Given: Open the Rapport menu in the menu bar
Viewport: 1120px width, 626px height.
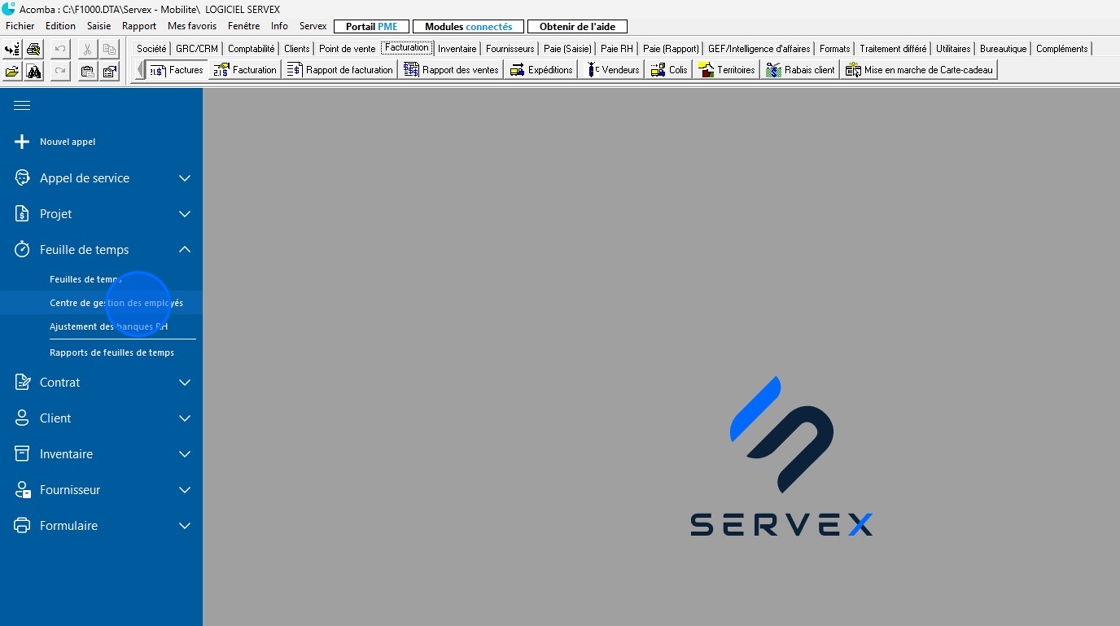Looking at the screenshot, I should [x=139, y=26].
